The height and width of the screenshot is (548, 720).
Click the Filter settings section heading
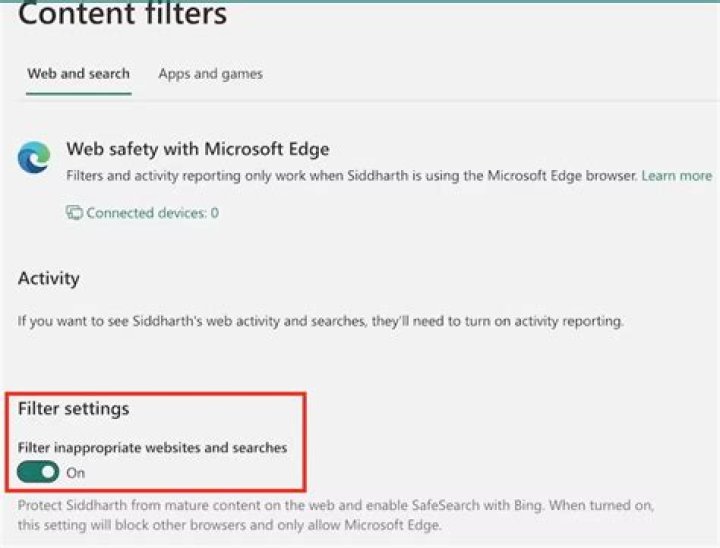[73, 409]
